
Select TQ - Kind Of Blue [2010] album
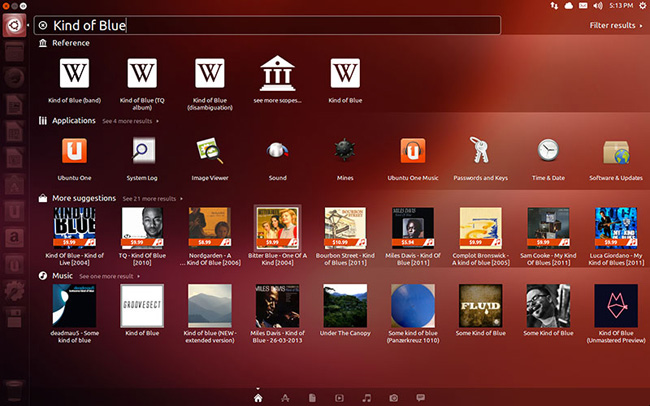point(142,227)
